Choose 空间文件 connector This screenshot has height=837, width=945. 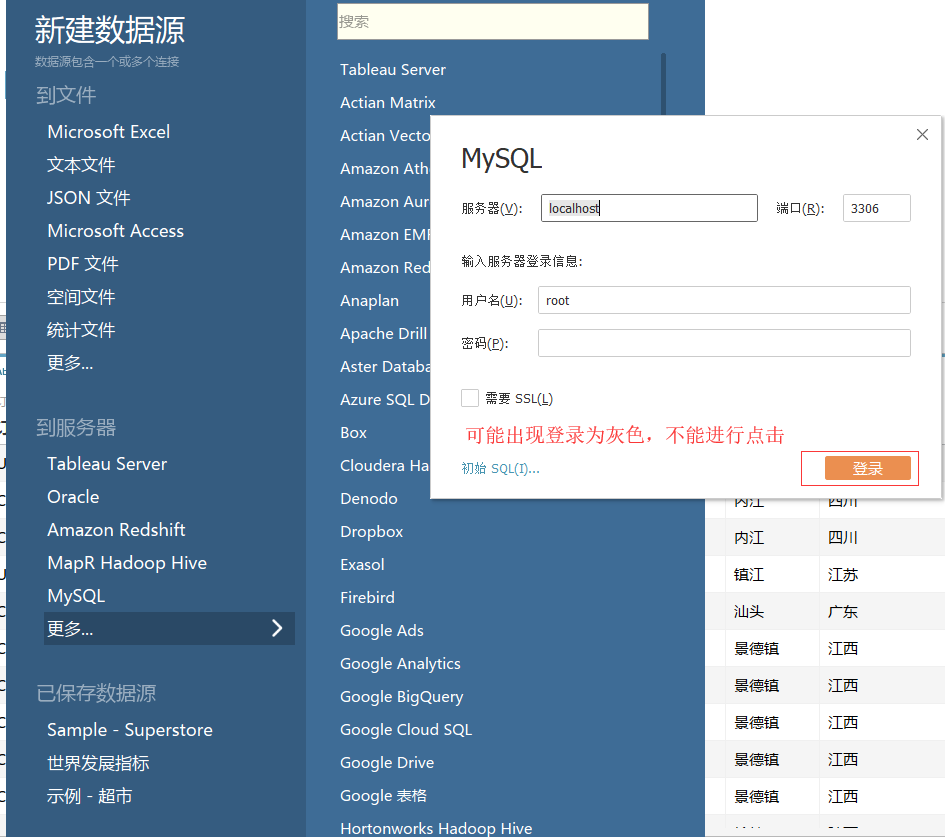[x=81, y=296]
